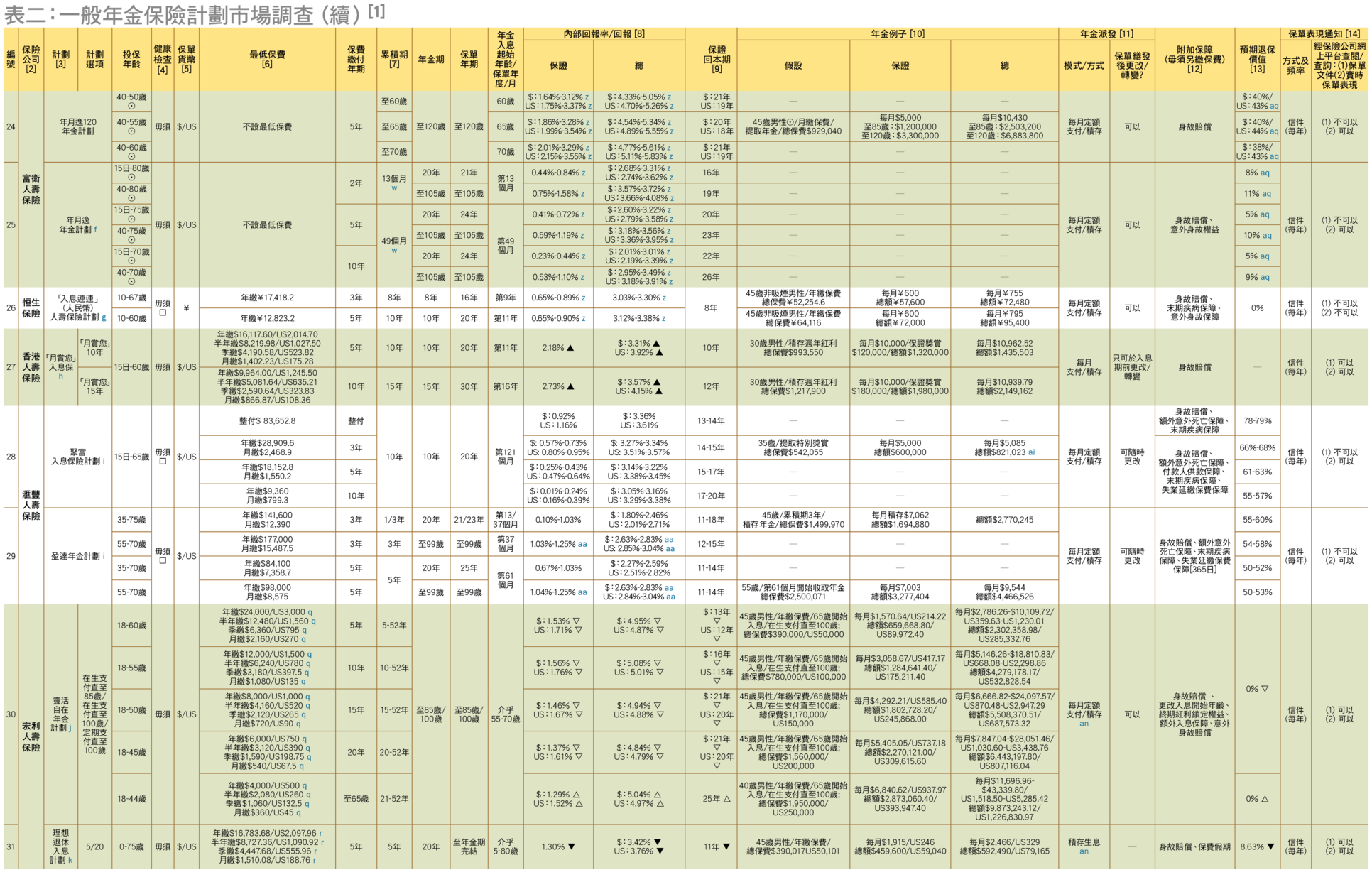This screenshot has width=1372, height=882.
Task: Click the 最低保費 [6] column header
Action: [267, 59]
